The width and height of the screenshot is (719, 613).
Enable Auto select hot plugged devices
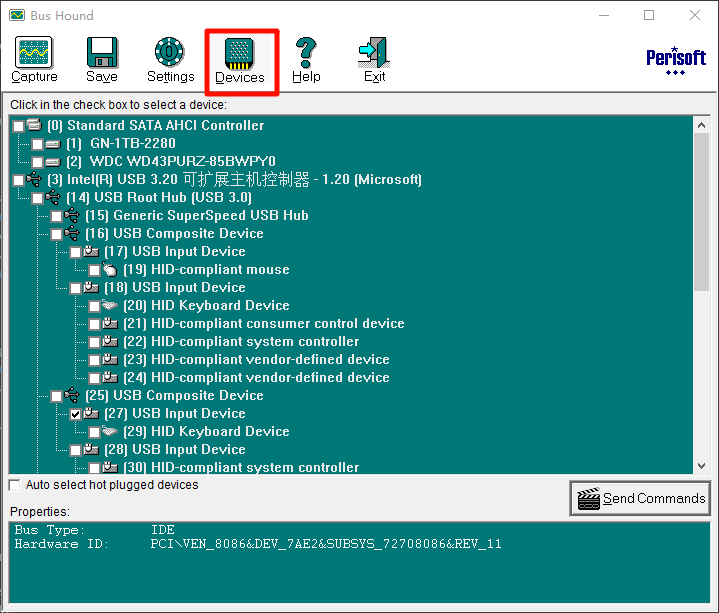(x=15, y=485)
